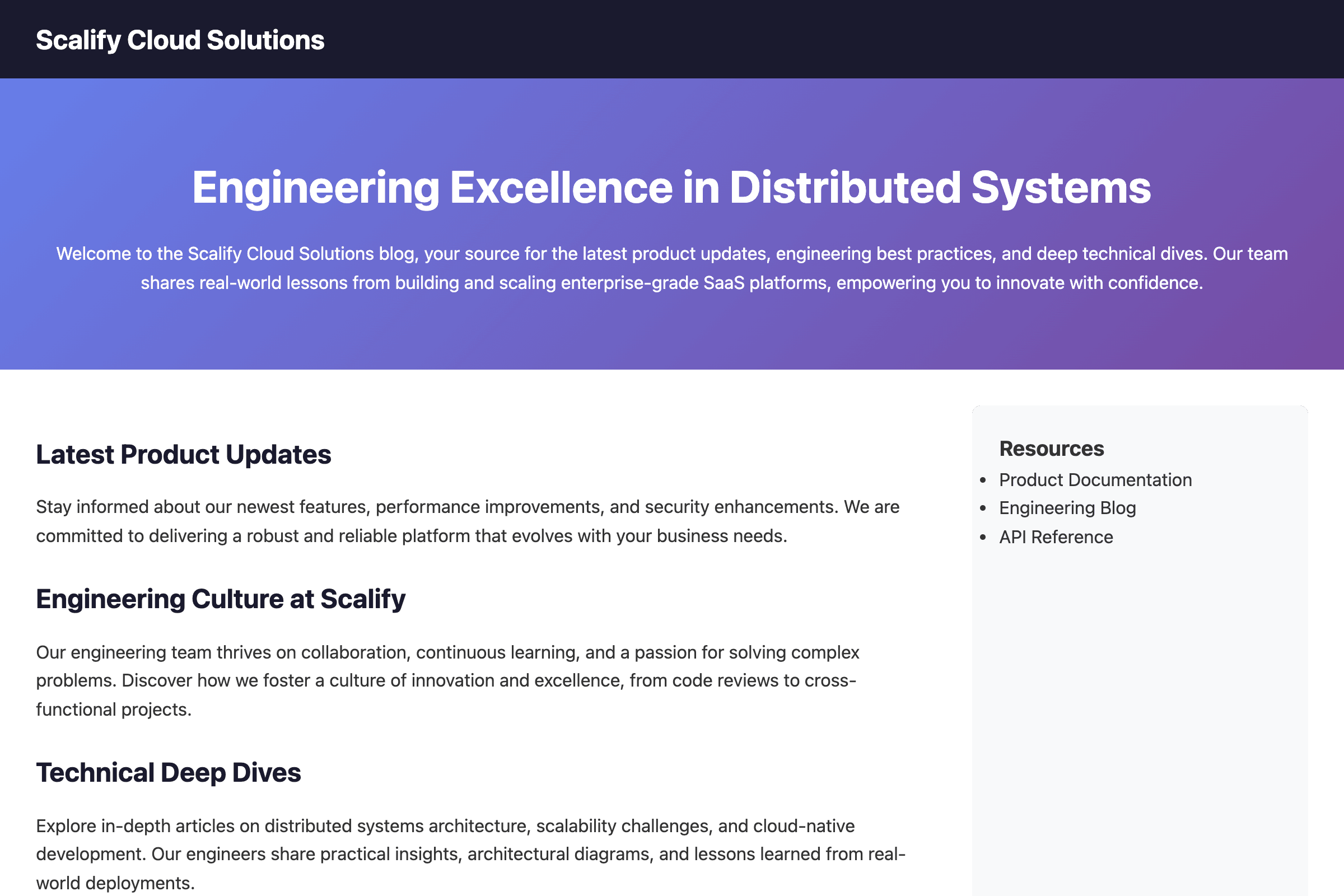Click the Latest Product Updates heading
Viewport: 1344px width, 896px height.
[x=184, y=455]
